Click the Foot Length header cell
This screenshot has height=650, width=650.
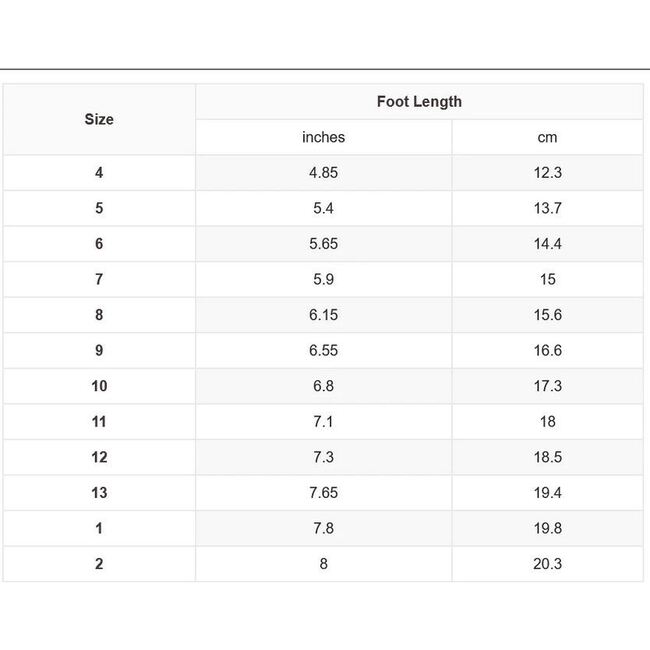(419, 102)
